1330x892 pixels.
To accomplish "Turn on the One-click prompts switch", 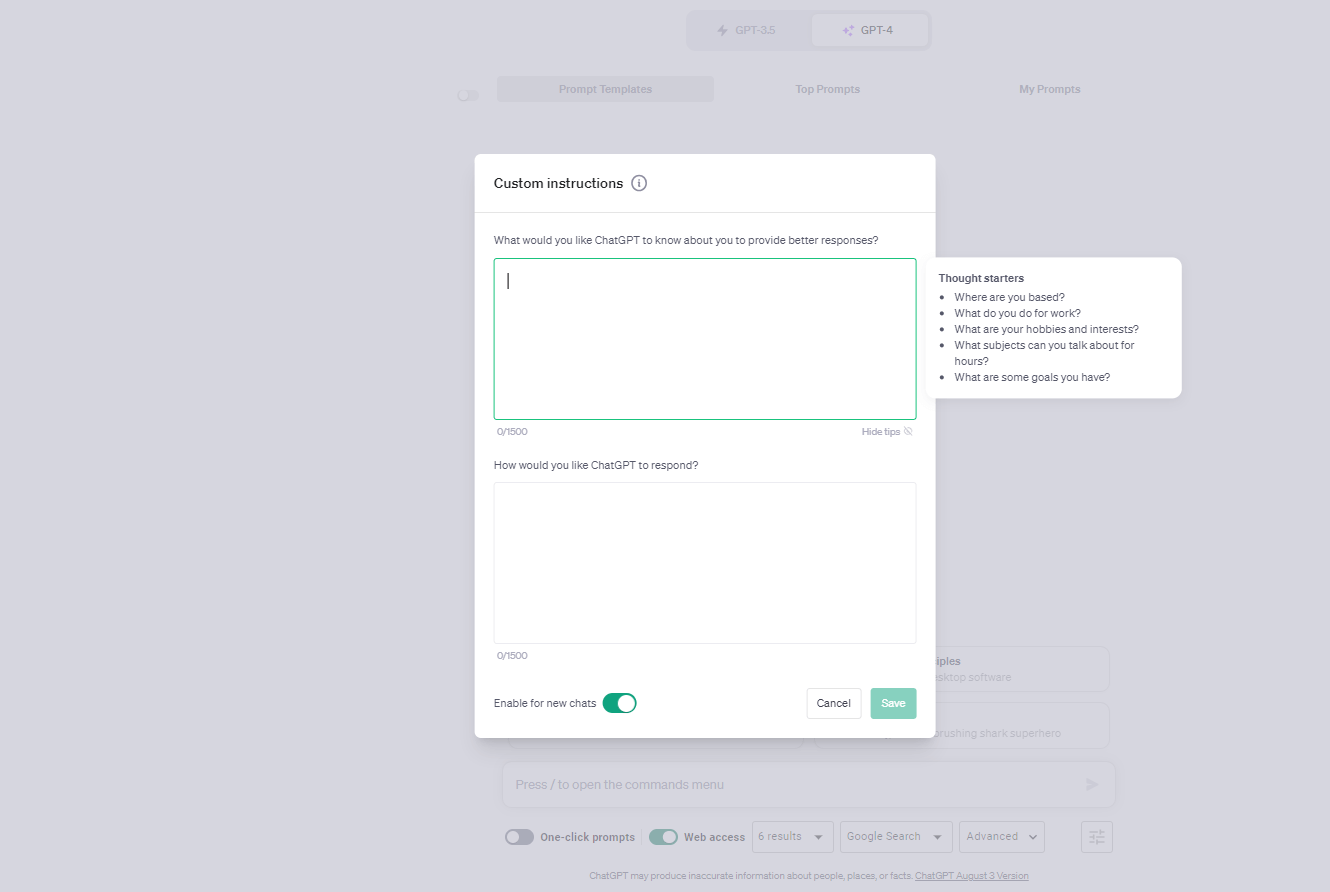I will (519, 837).
